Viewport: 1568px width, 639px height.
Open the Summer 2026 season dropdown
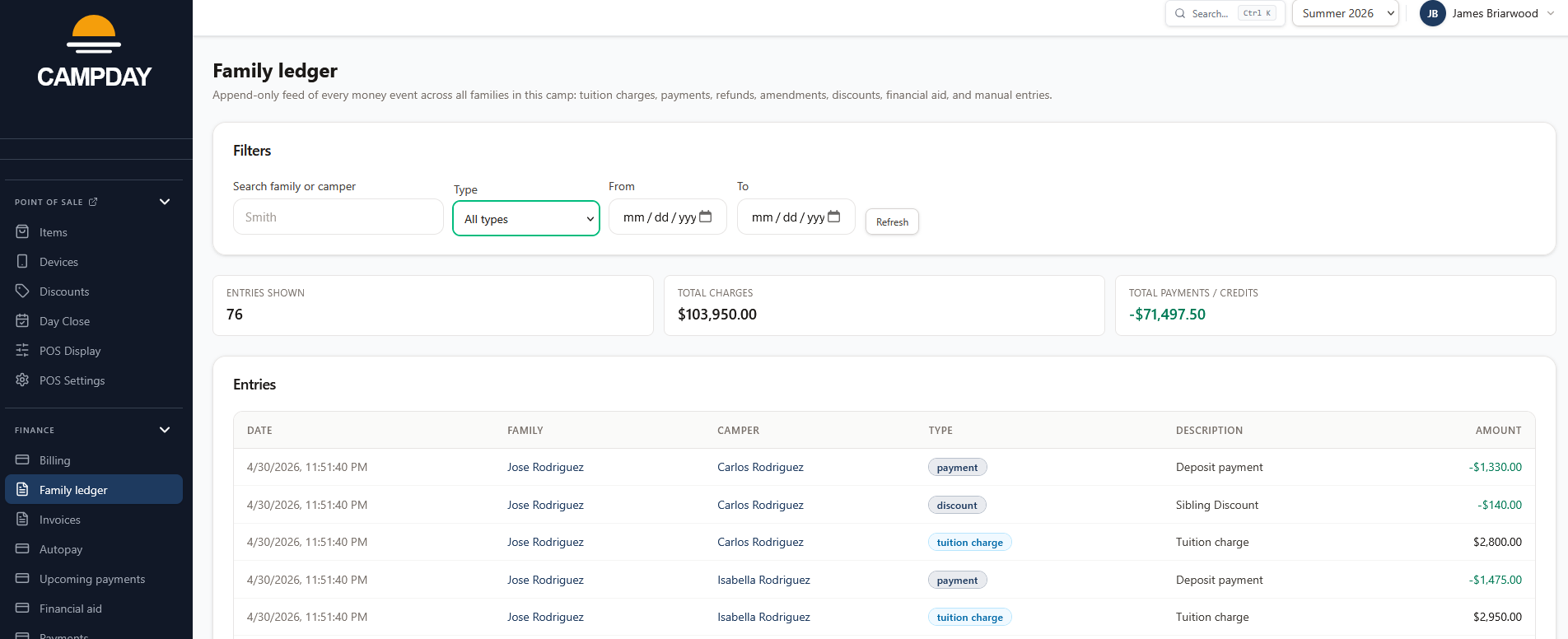[1346, 13]
